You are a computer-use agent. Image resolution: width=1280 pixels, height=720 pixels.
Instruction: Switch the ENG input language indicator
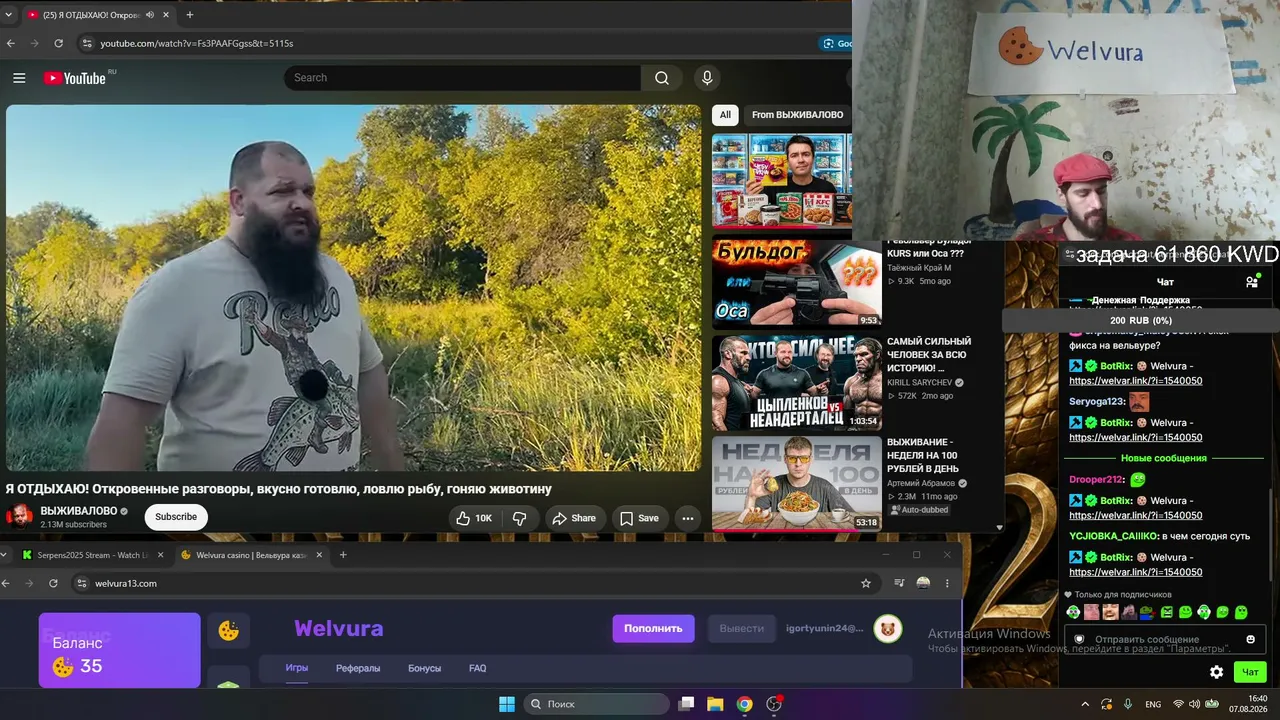pyautogui.click(x=1153, y=704)
